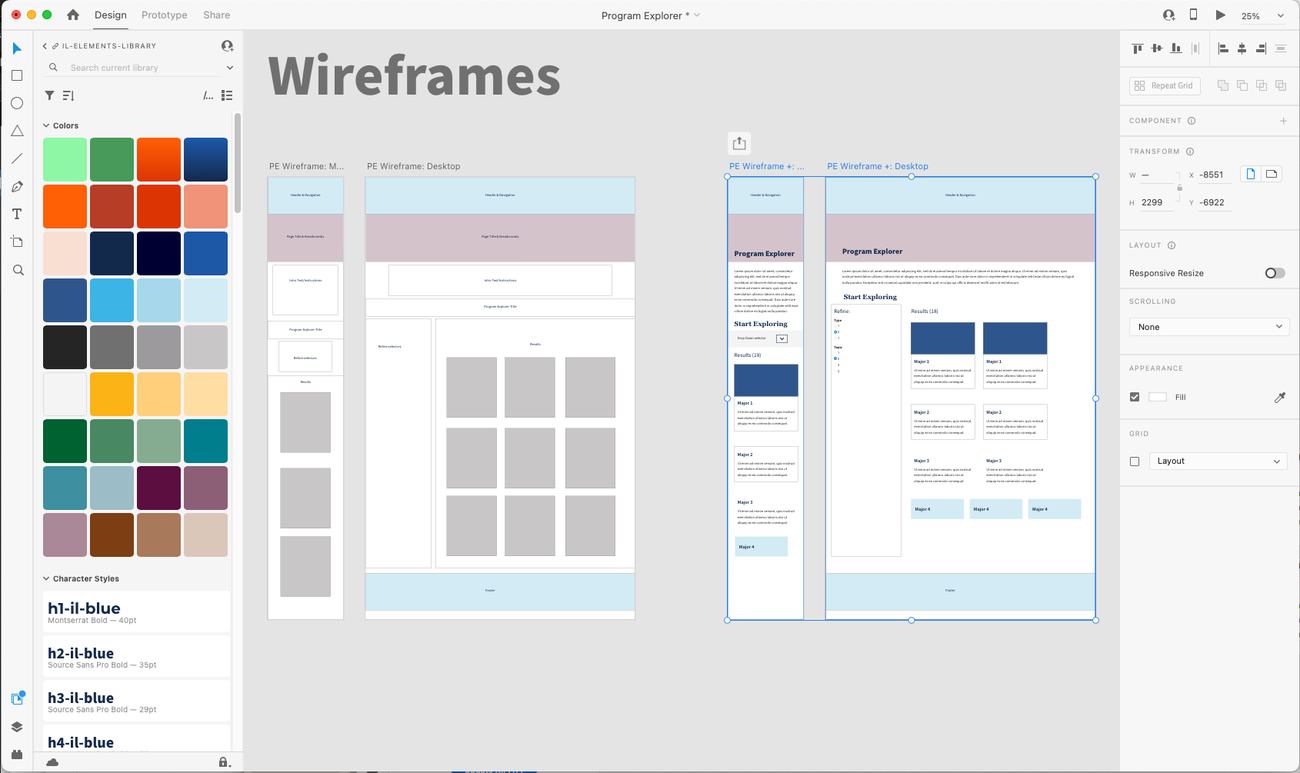Image resolution: width=1300 pixels, height=773 pixels.
Task: Select the Rectangle tool
Action: click(x=17, y=75)
